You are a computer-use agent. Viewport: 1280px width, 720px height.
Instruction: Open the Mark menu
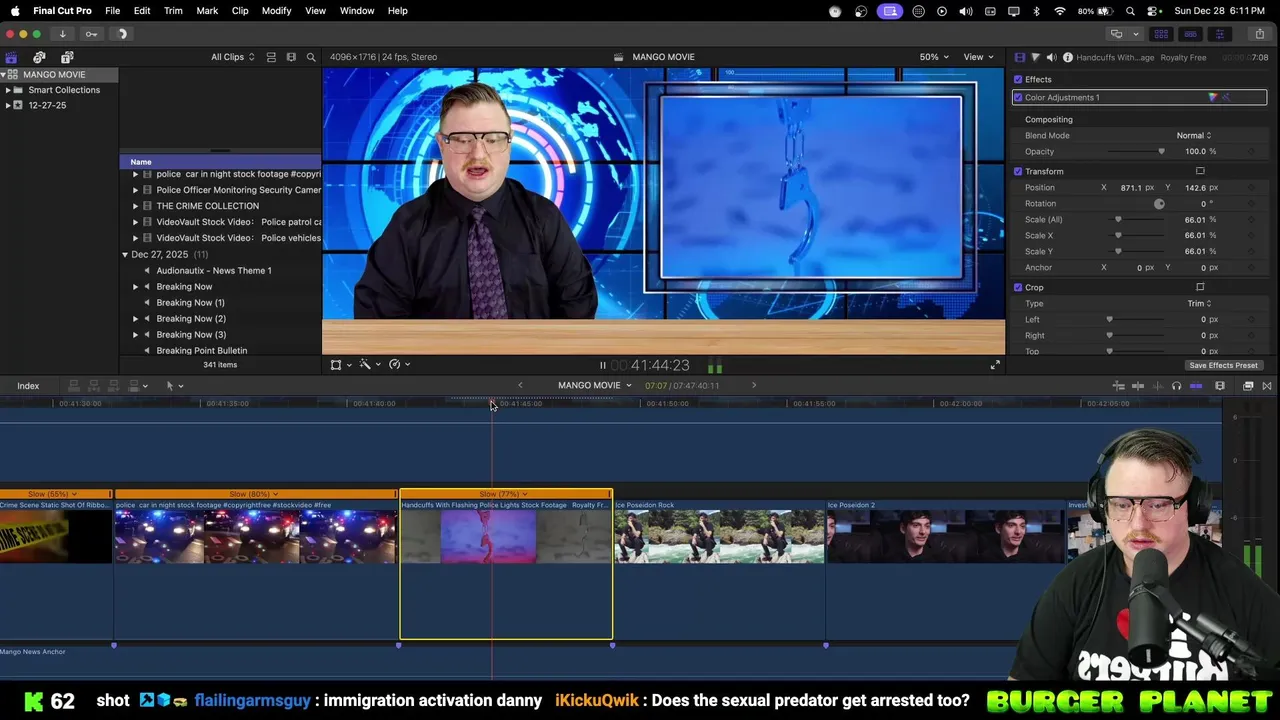[207, 11]
